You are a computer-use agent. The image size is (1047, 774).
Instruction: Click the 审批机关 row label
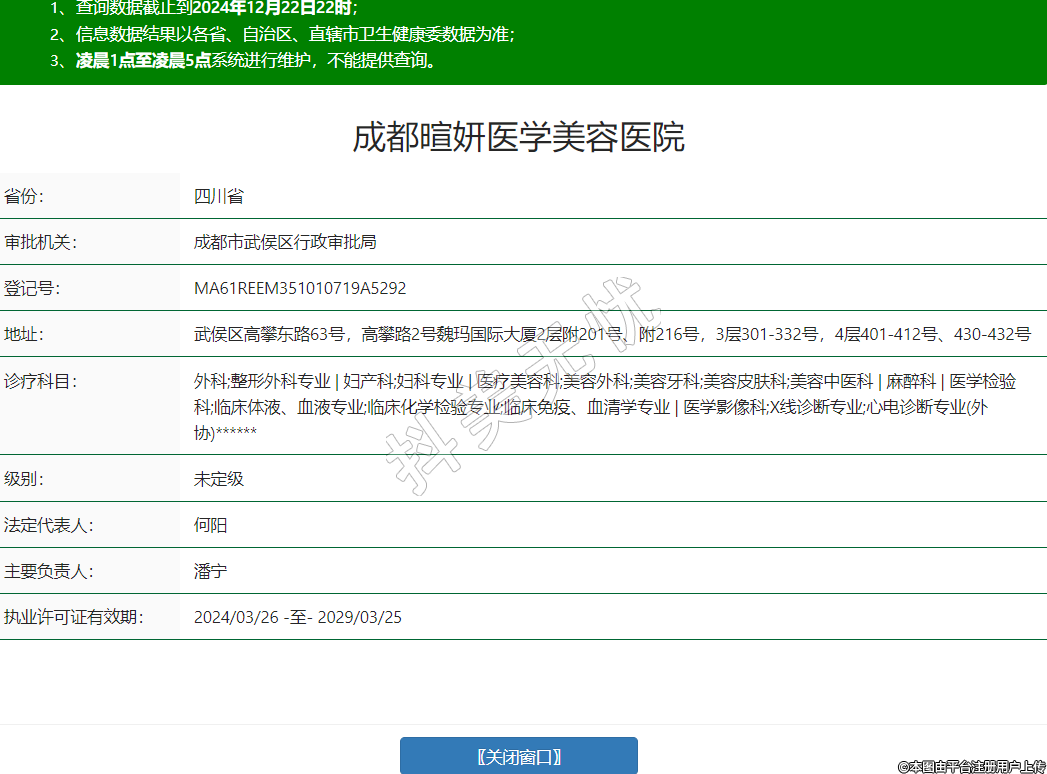[41, 242]
